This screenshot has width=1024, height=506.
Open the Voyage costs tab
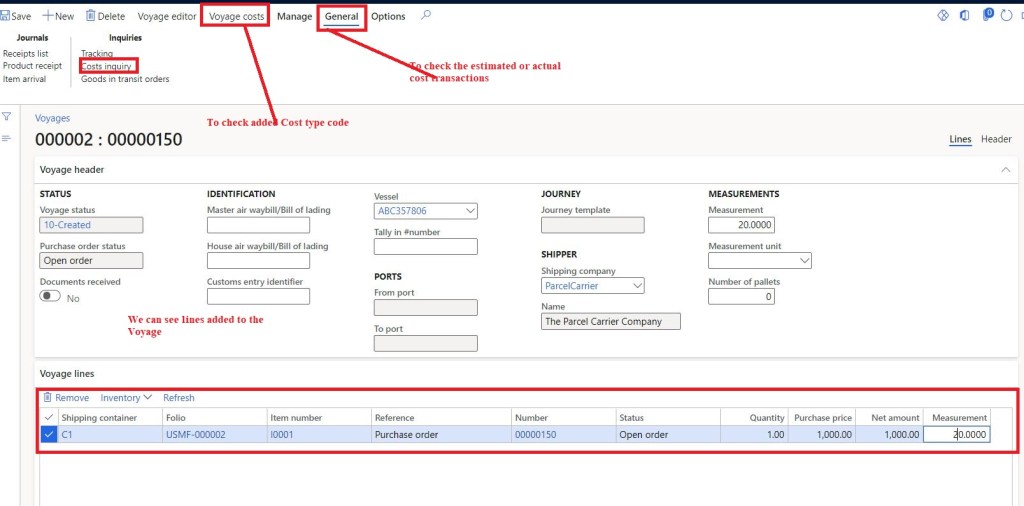pyautogui.click(x=236, y=16)
